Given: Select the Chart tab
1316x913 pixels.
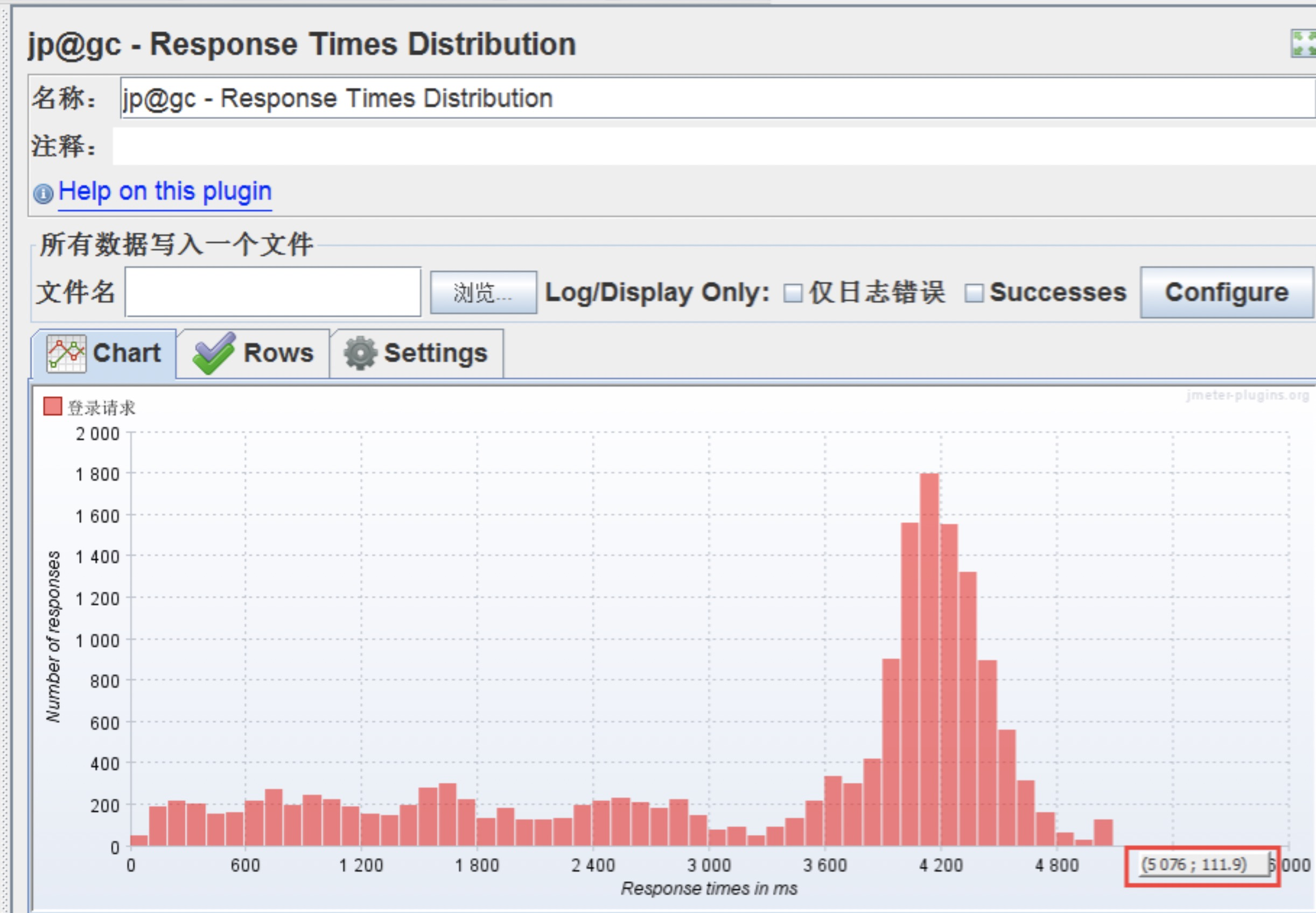Looking at the screenshot, I should click(126, 354).
